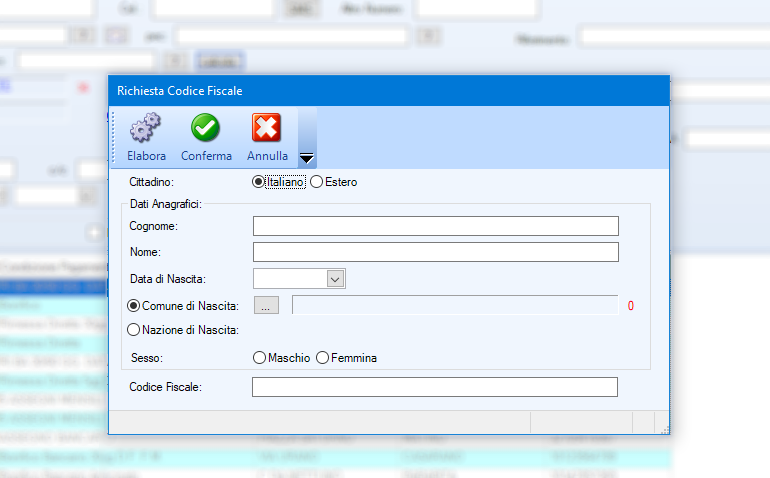Click the grey Comune di Nascita display field
The height and width of the screenshot is (478, 770).
[454, 305]
